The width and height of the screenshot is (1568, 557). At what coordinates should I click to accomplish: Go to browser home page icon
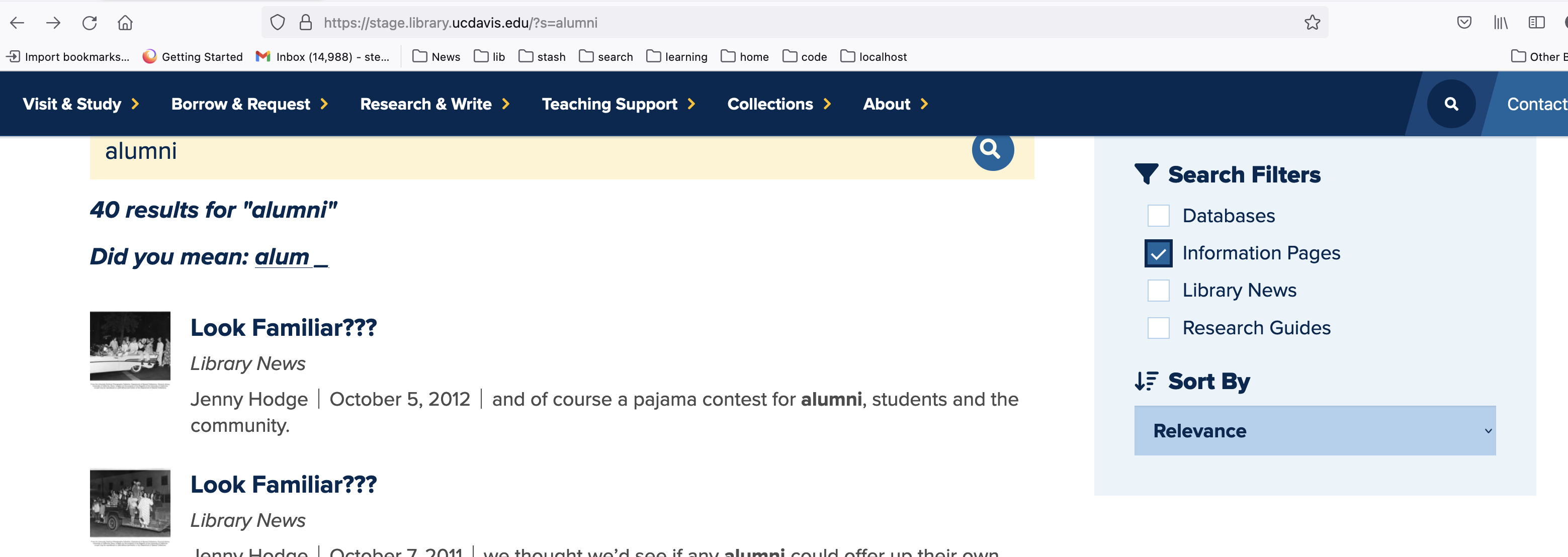pos(125,23)
